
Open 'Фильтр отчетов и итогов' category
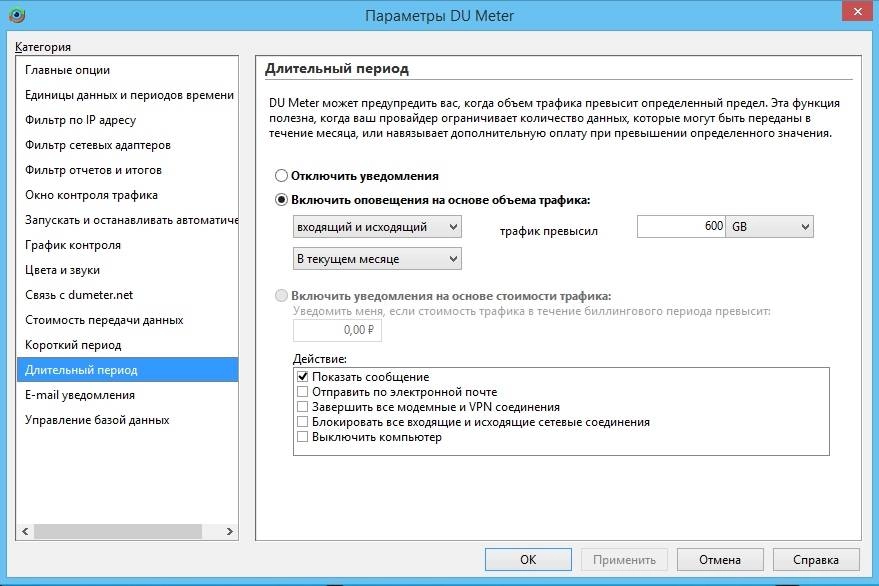point(128,170)
